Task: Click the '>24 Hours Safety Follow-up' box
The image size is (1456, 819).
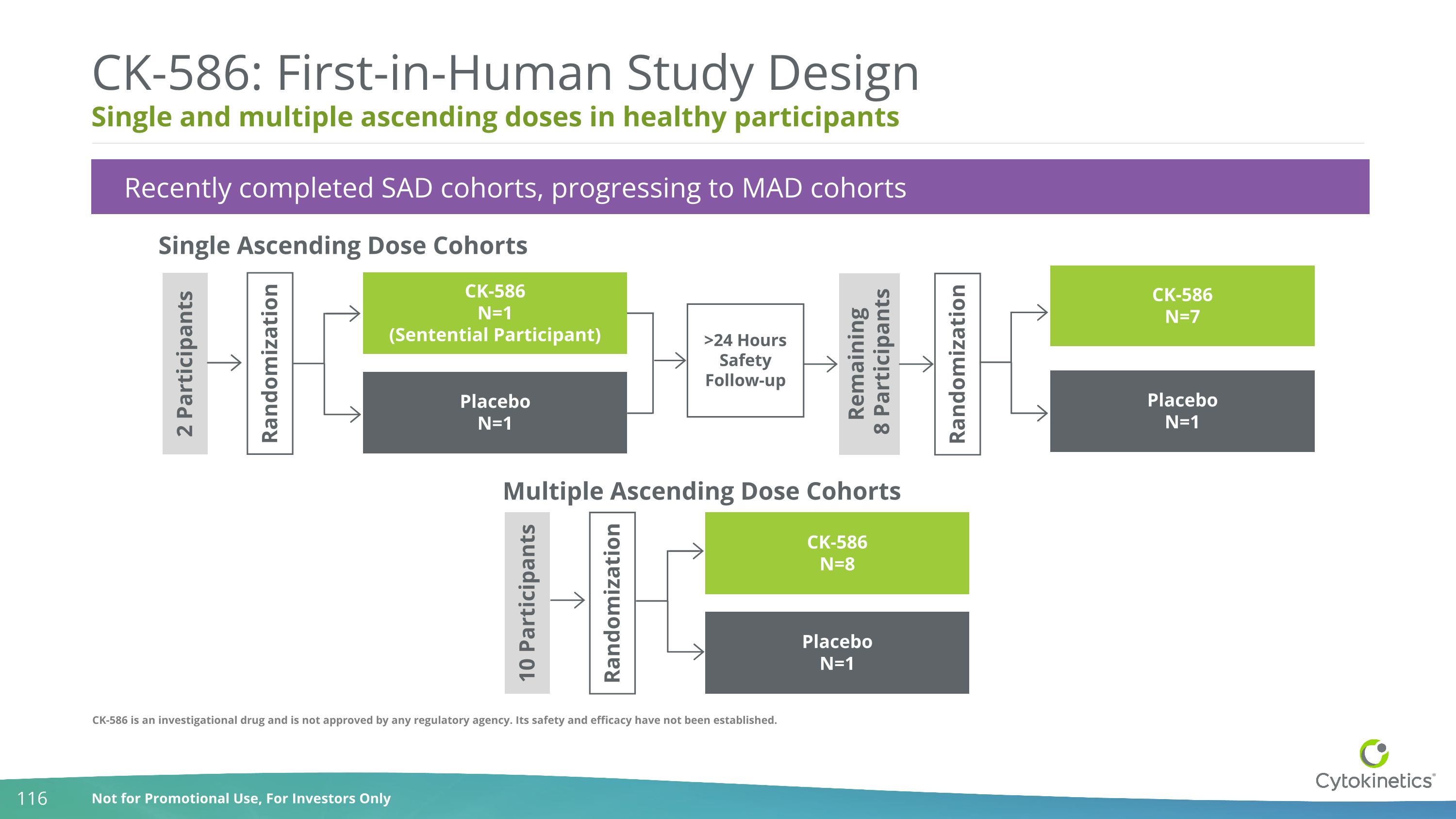Action: pos(745,360)
